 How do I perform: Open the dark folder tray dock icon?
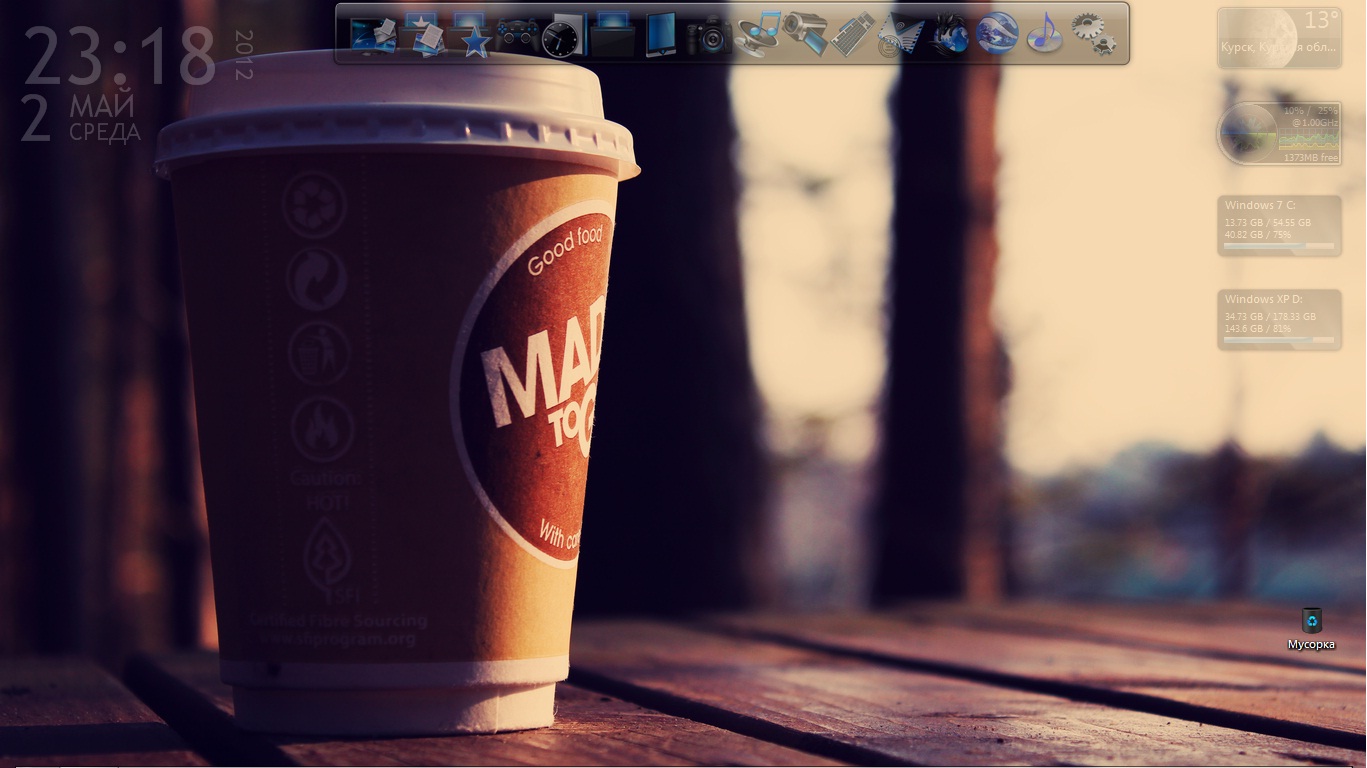612,35
